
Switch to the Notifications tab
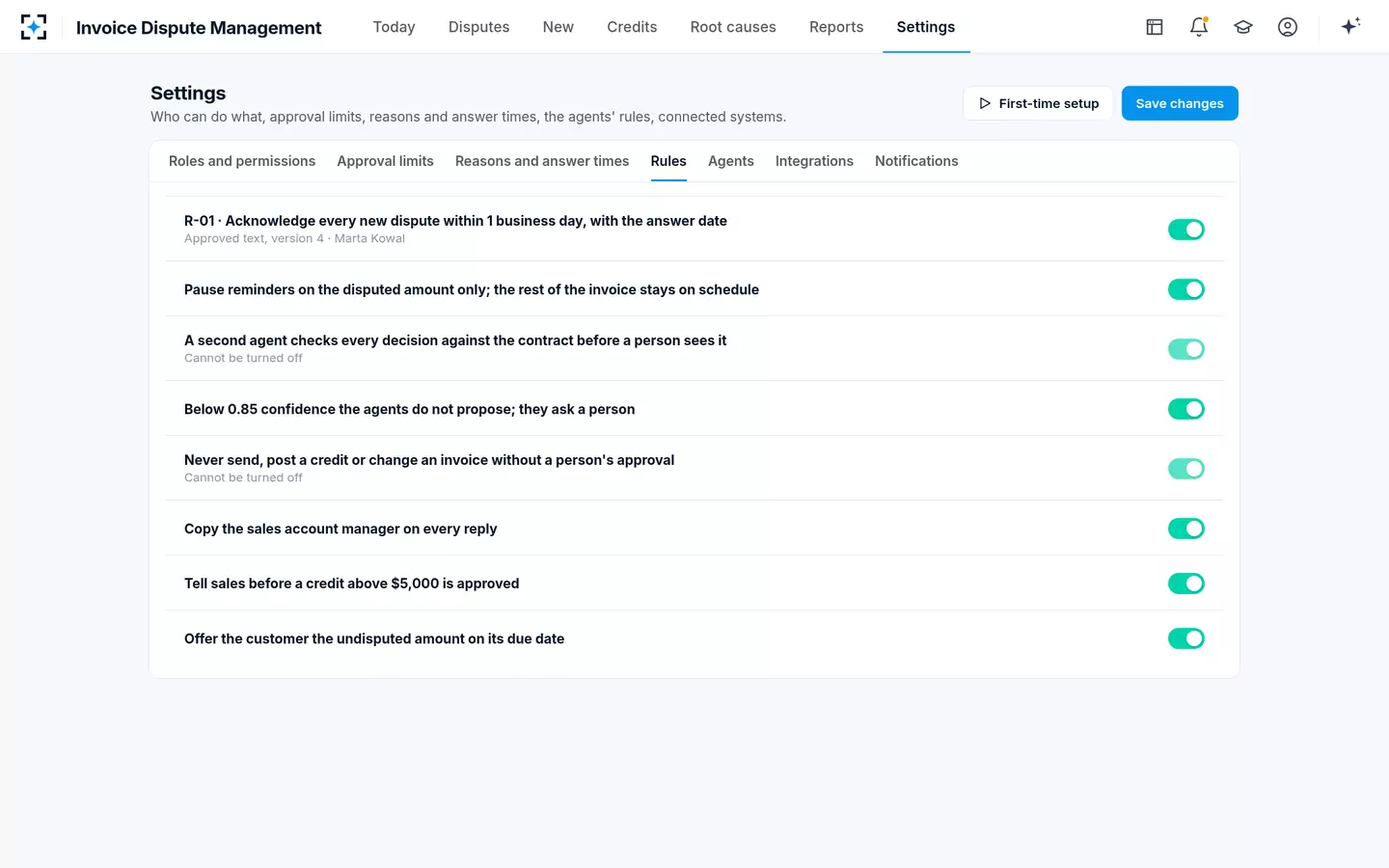tap(916, 161)
